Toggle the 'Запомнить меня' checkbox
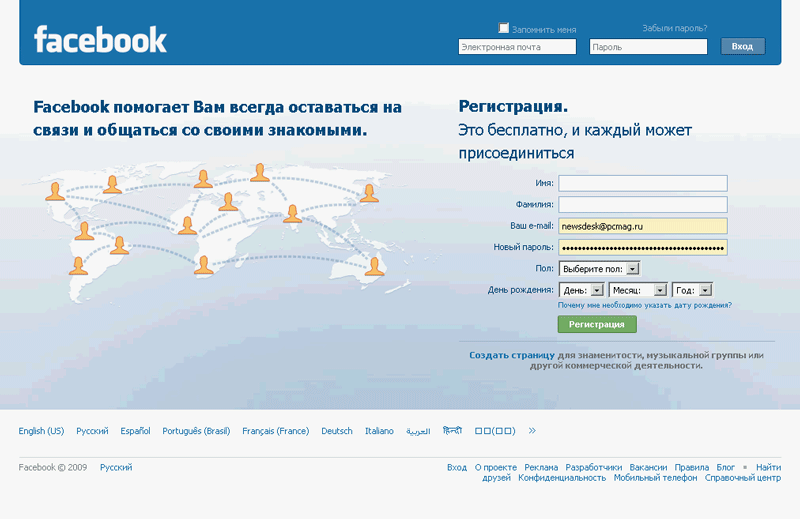 [504, 28]
